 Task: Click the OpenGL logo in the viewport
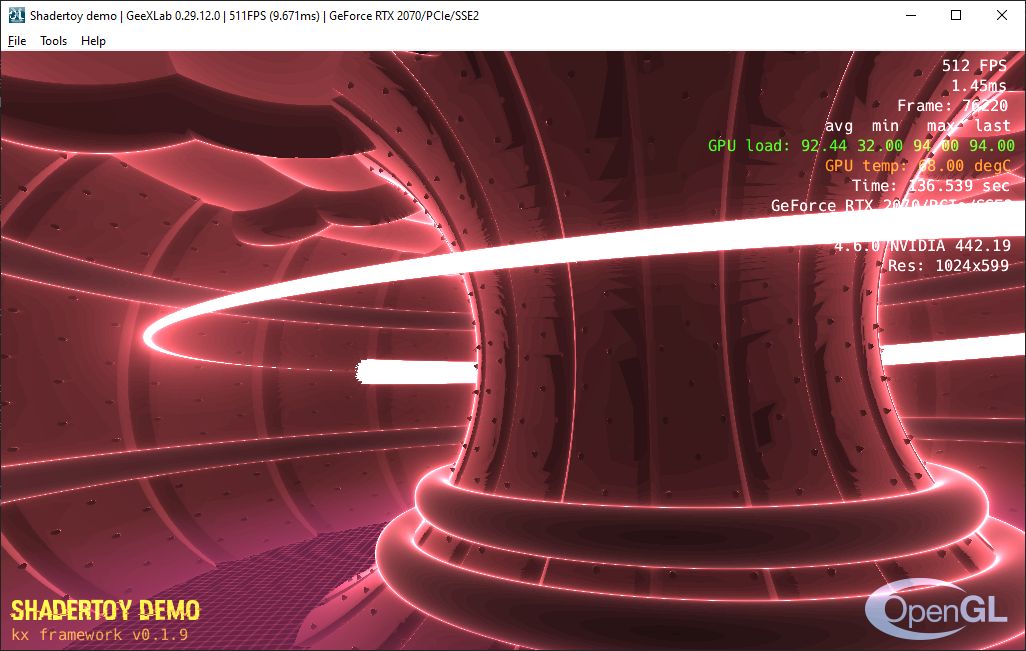[x=938, y=610]
